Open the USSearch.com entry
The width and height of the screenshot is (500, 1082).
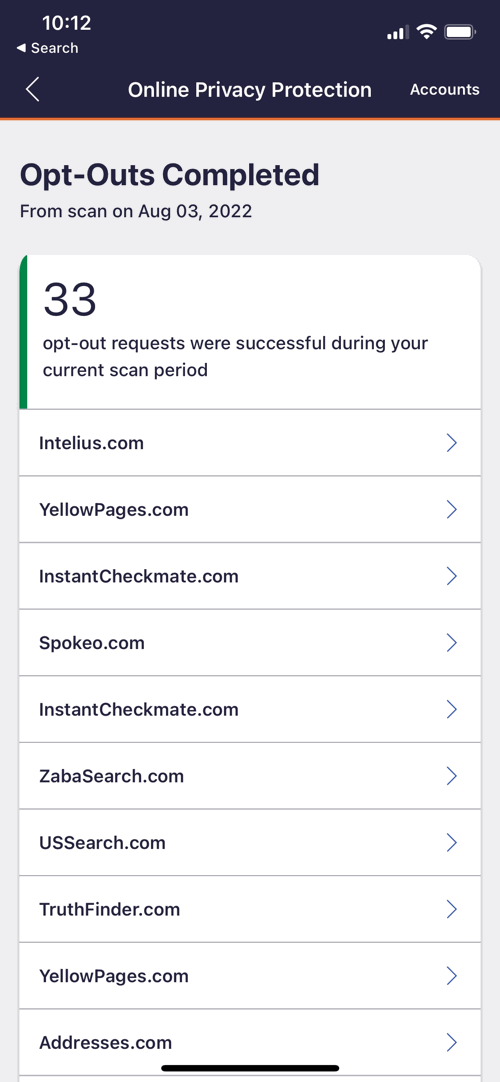(x=250, y=843)
